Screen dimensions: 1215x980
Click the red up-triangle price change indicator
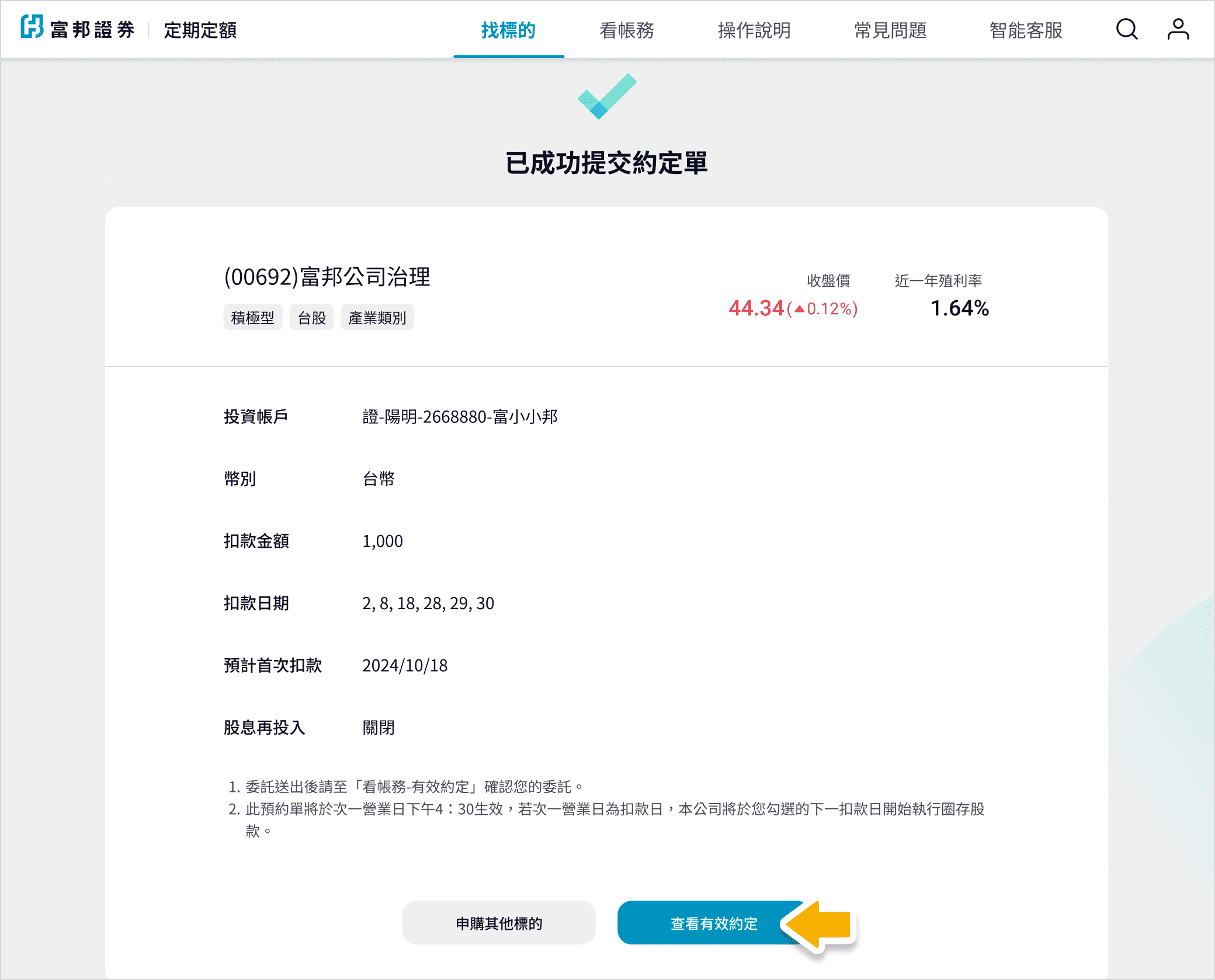[799, 309]
